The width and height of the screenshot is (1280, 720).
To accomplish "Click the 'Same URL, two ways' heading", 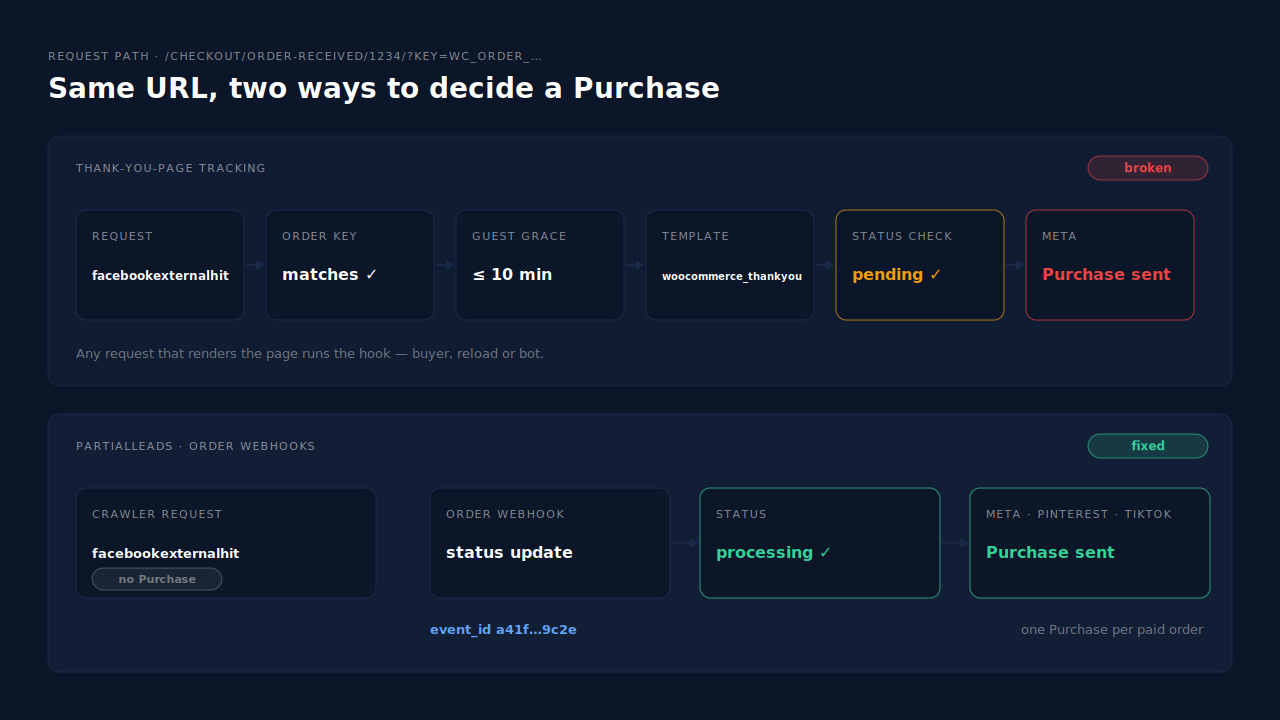I will (x=384, y=88).
